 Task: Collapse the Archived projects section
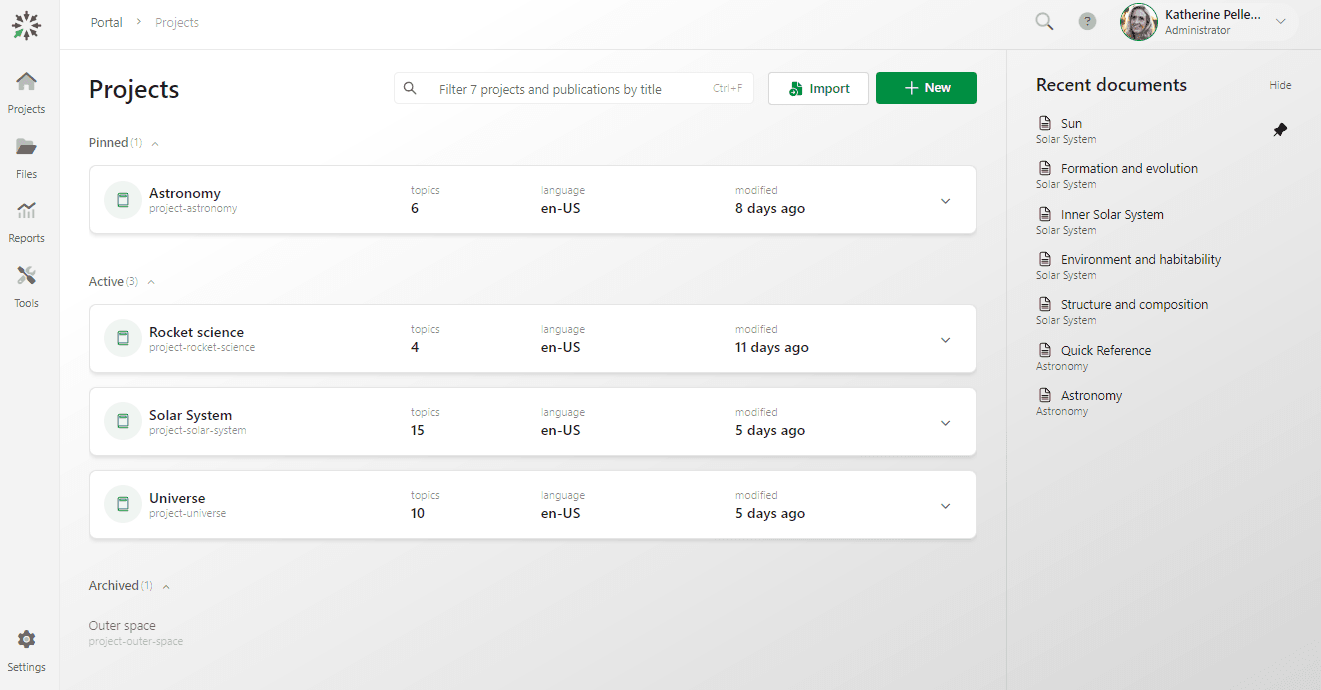point(166,587)
